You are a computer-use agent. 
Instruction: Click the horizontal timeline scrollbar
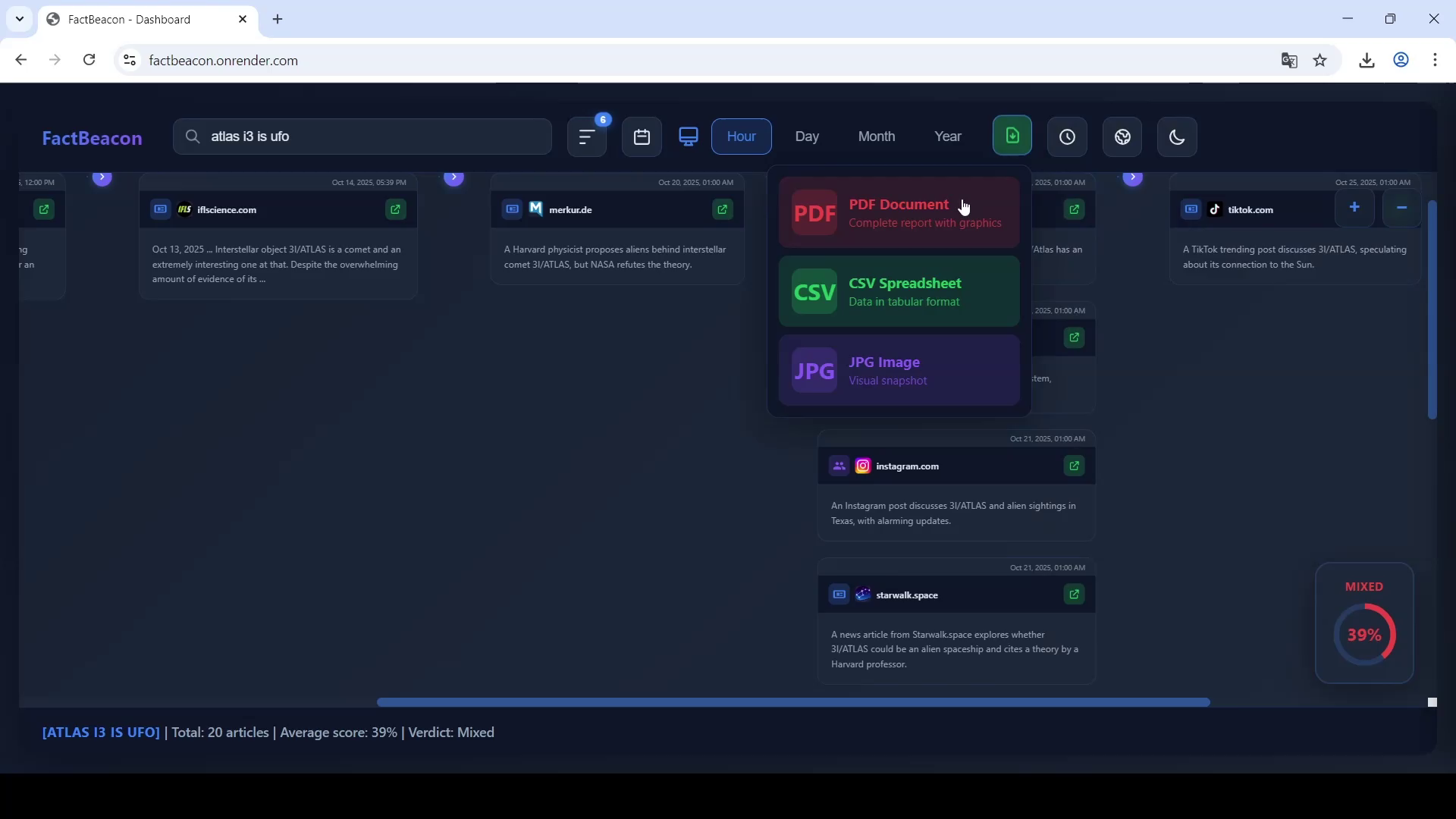point(792,702)
